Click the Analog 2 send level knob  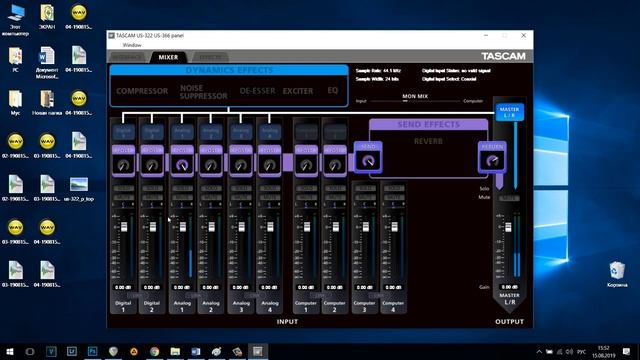point(211,165)
